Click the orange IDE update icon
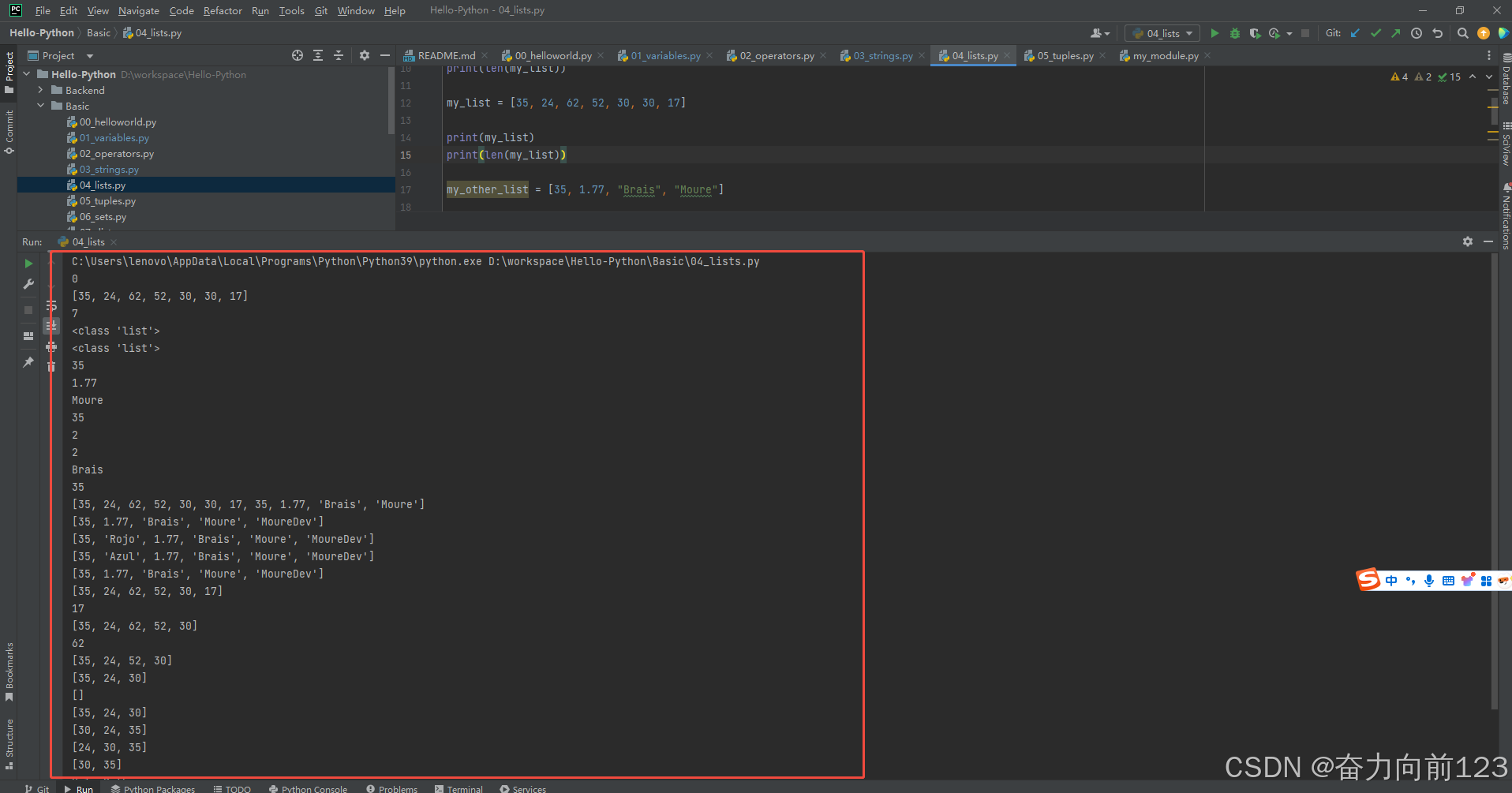This screenshot has height=793, width=1512. 1484,33
